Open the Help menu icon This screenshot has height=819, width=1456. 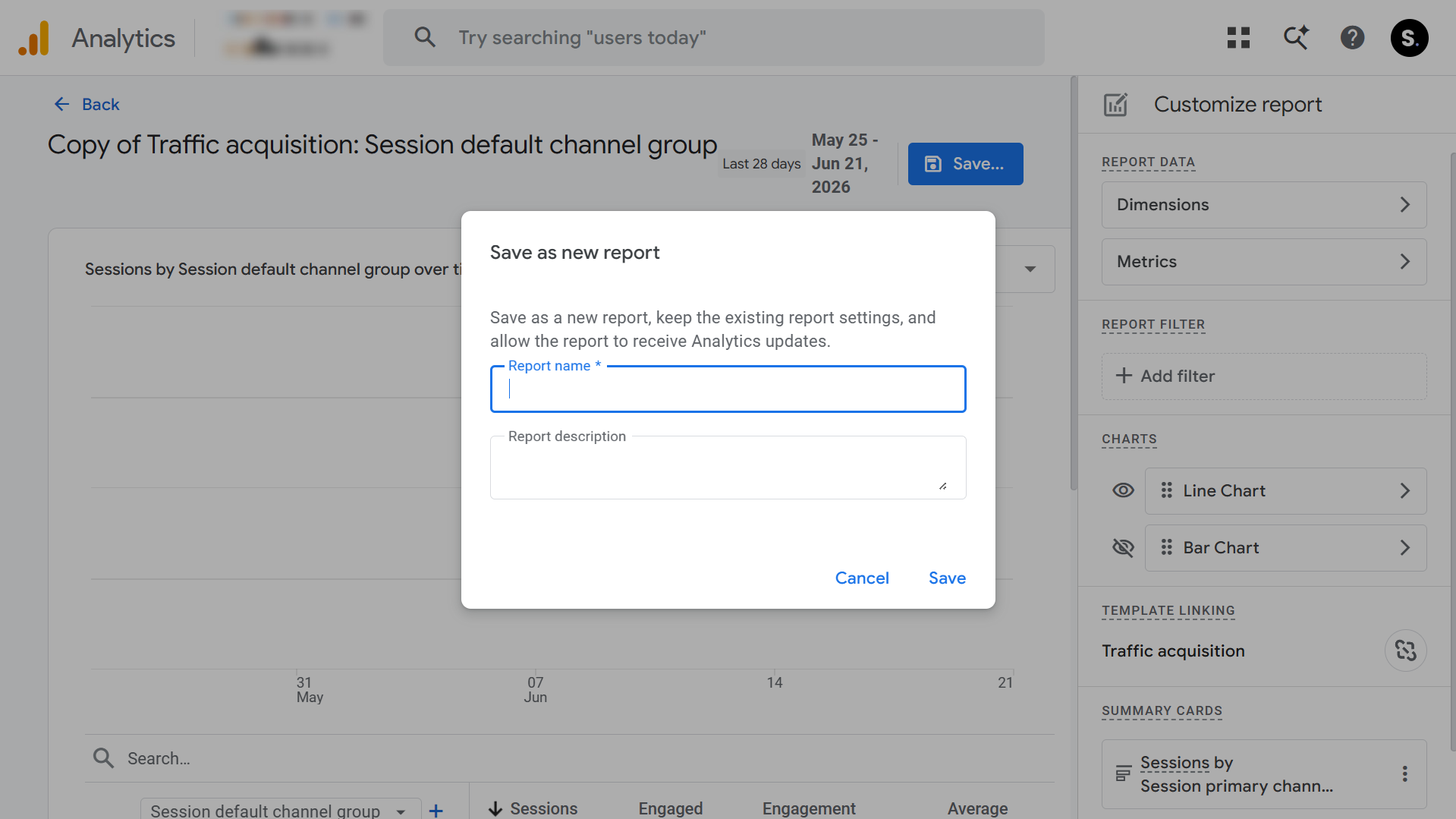[x=1352, y=38]
